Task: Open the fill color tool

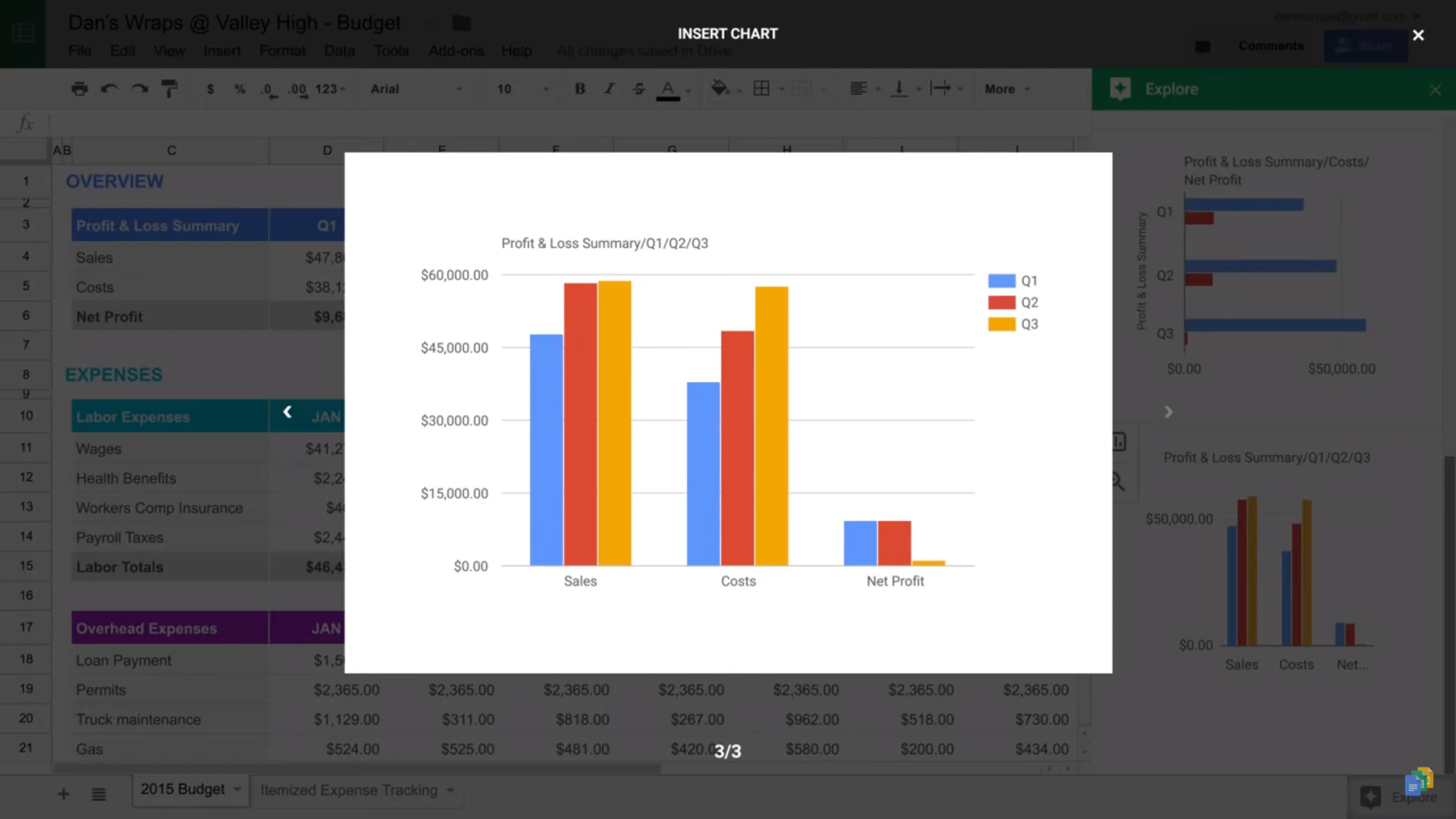Action: point(720,89)
